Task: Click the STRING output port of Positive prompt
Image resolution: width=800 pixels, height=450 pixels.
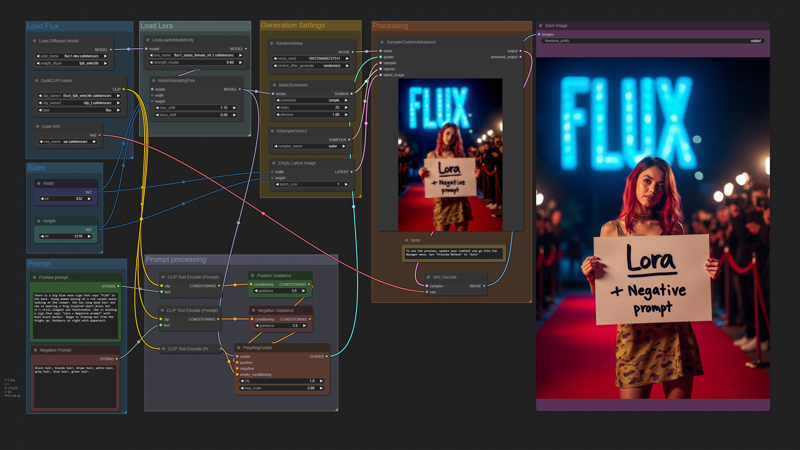Action: [x=118, y=286]
